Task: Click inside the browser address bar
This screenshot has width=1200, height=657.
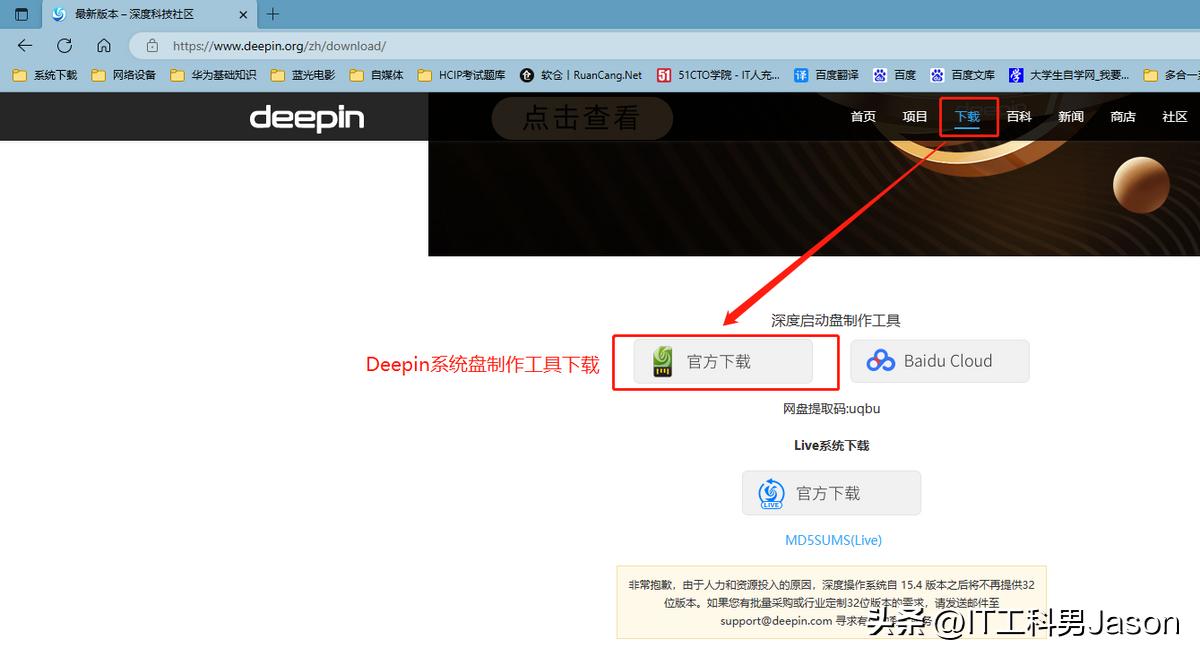Action: pyautogui.click(x=300, y=45)
